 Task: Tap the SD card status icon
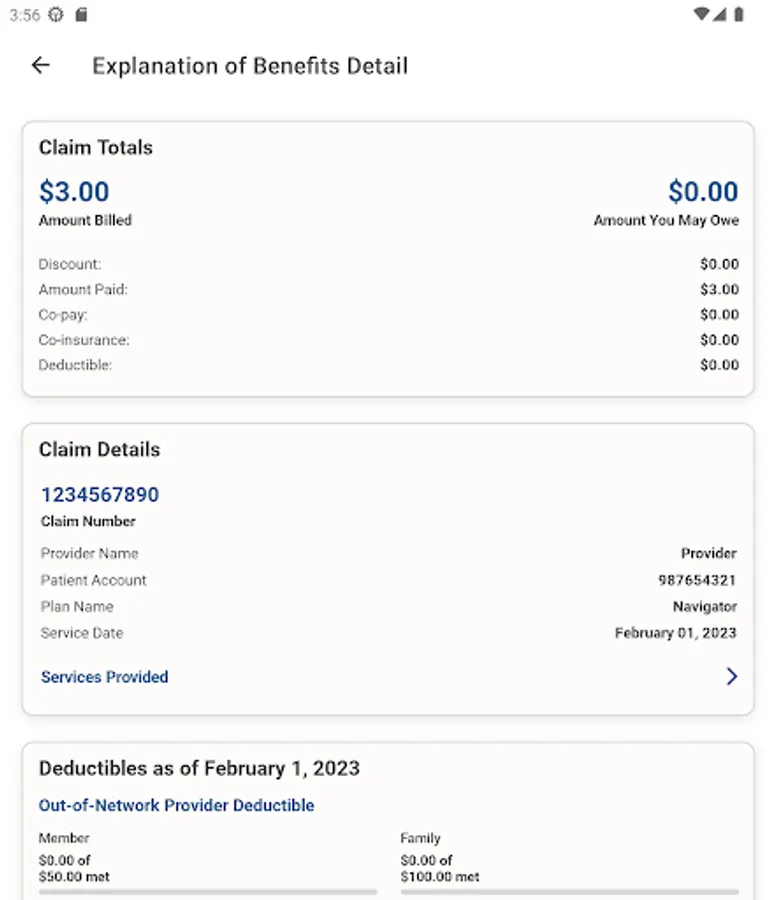click(x=81, y=15)
